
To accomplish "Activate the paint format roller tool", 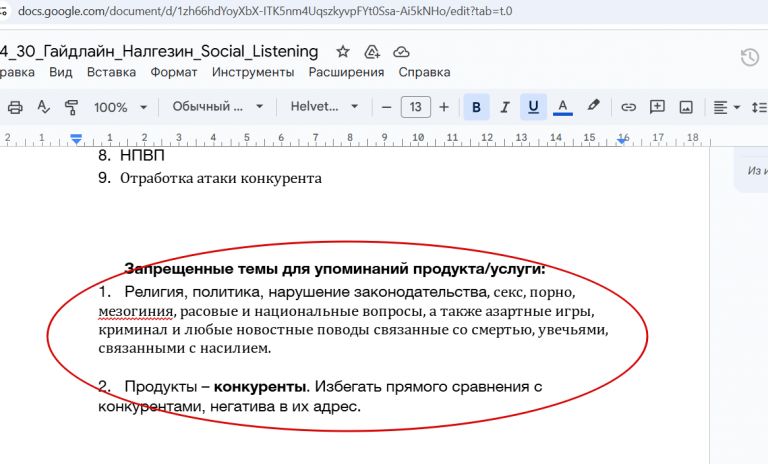I will 72,107.
